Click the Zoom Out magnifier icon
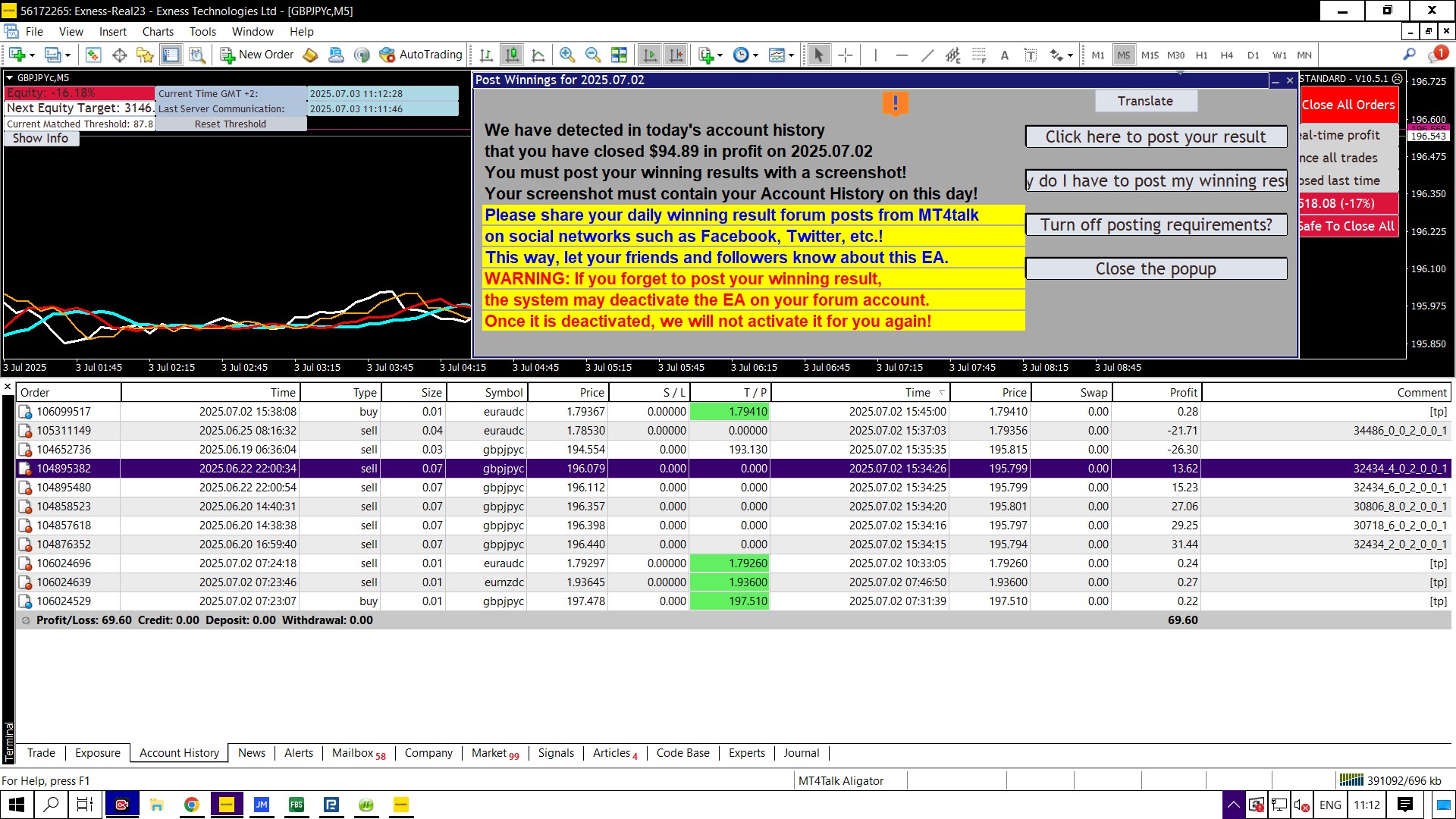 (592, 55)
